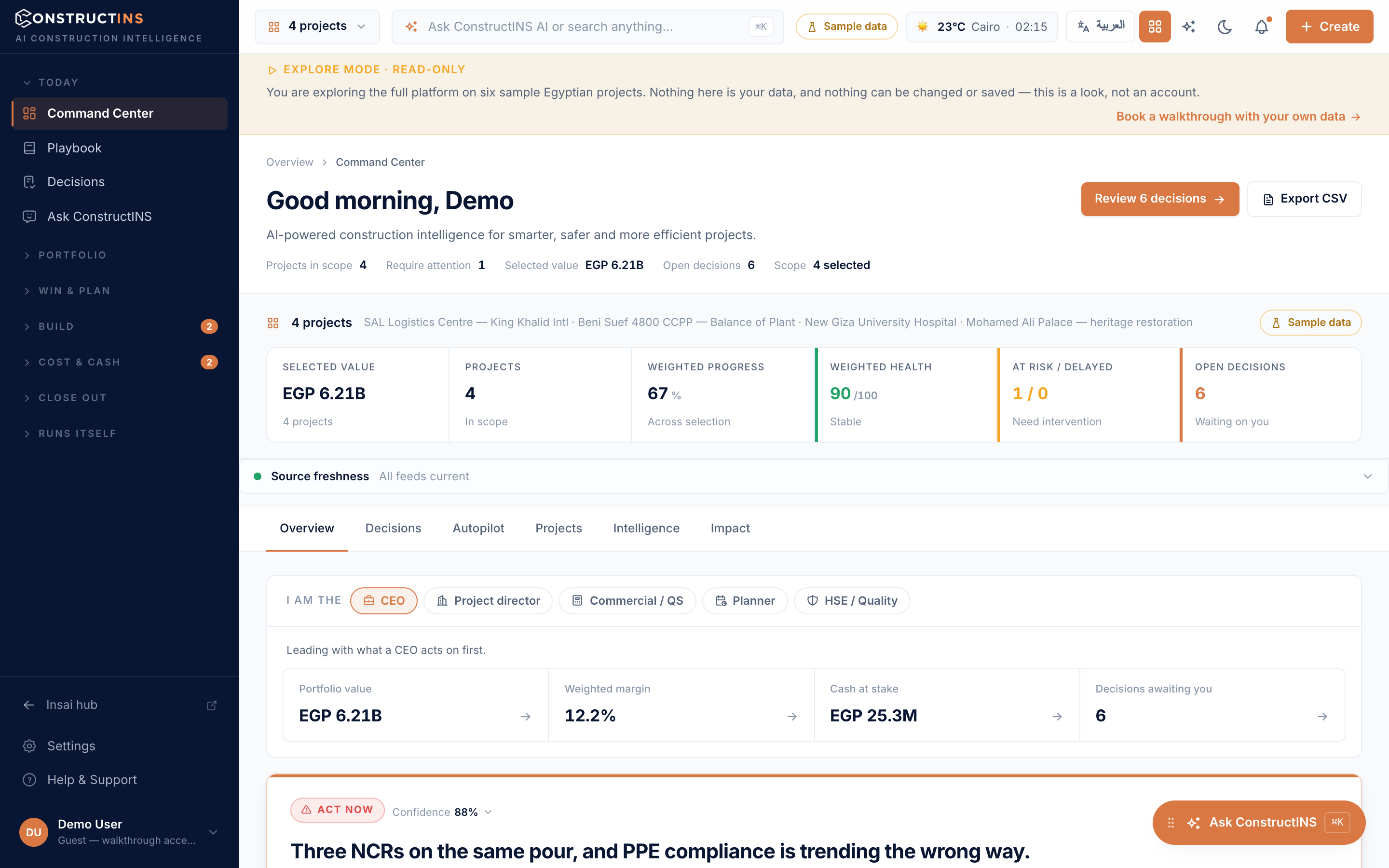Open Demo User account menu
This screenshot has height=868, width=1389.
coord(120,832)
